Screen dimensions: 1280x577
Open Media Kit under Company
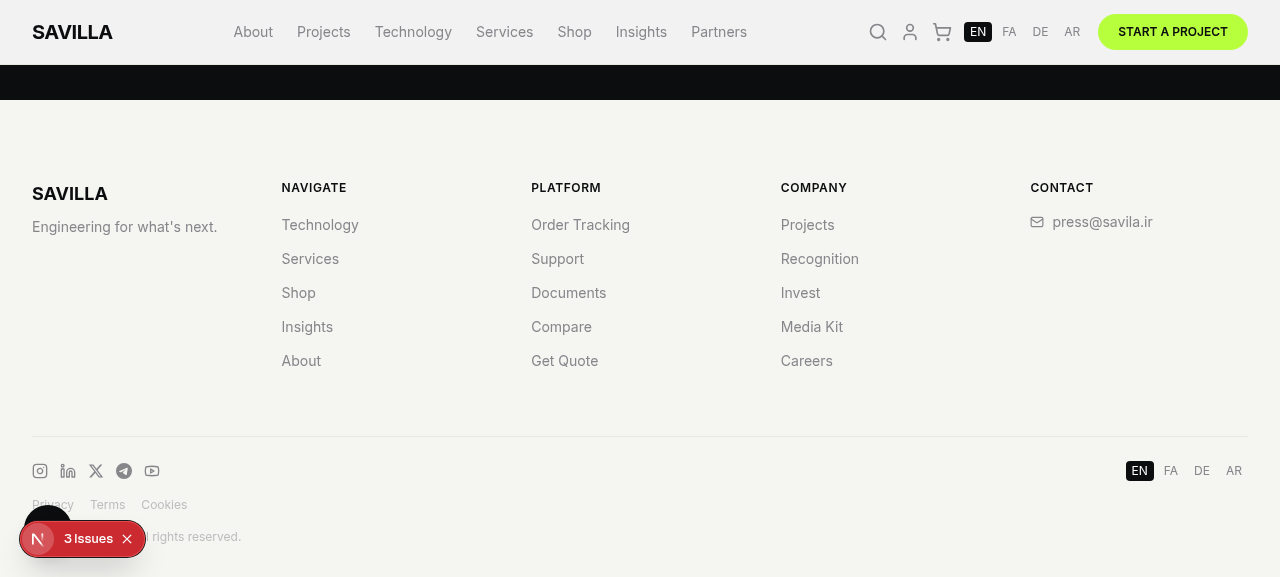point(812,327)
